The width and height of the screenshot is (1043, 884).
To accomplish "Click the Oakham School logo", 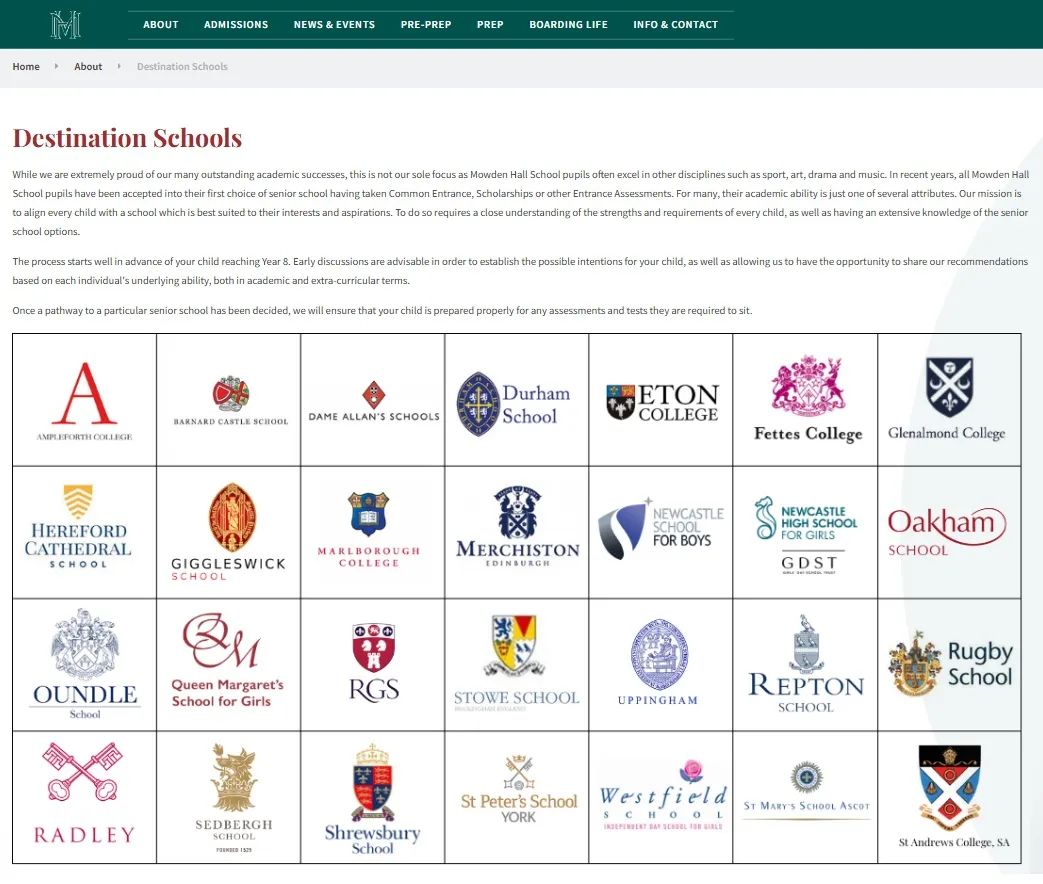I will [949, 532].
